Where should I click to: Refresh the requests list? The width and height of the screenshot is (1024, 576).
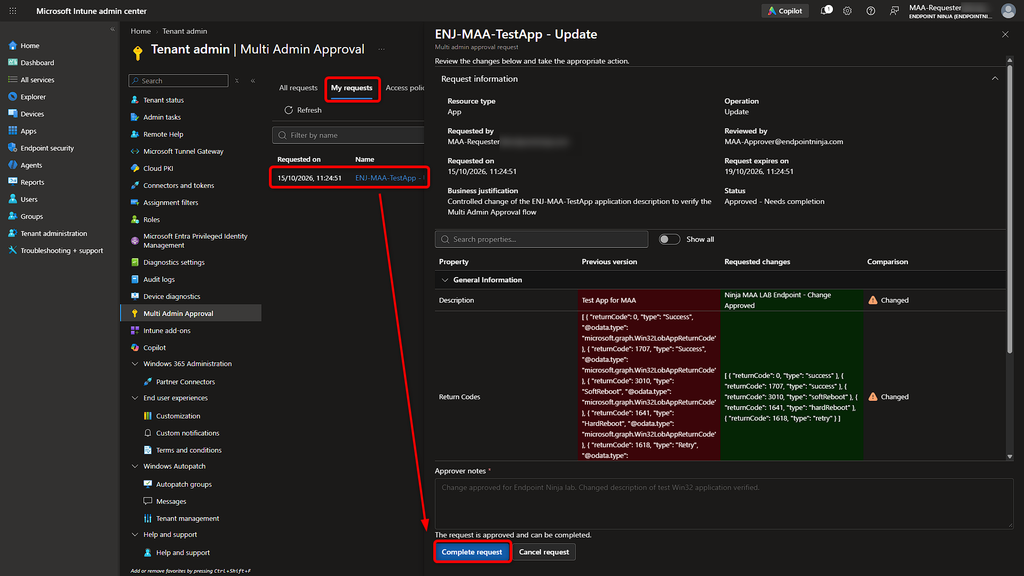[x=302, y=110]
